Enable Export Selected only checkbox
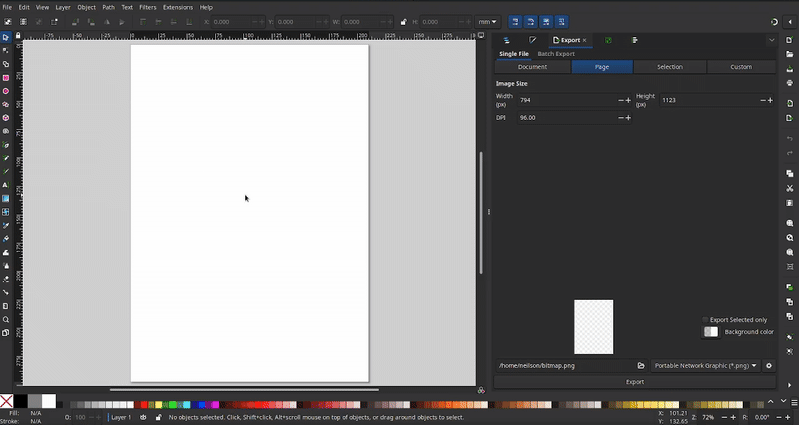Image resolution: width=799 pixels, height=425 pixels. tap(705, 320)
